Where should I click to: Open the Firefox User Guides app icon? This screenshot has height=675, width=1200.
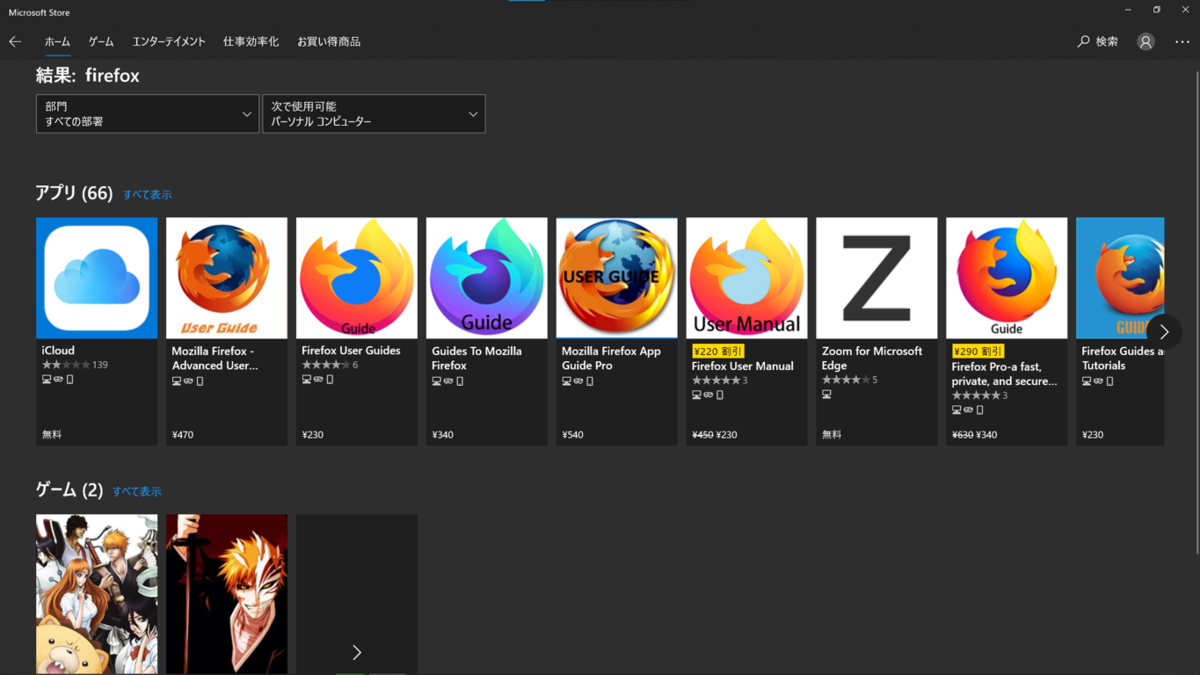click(356, 278)
